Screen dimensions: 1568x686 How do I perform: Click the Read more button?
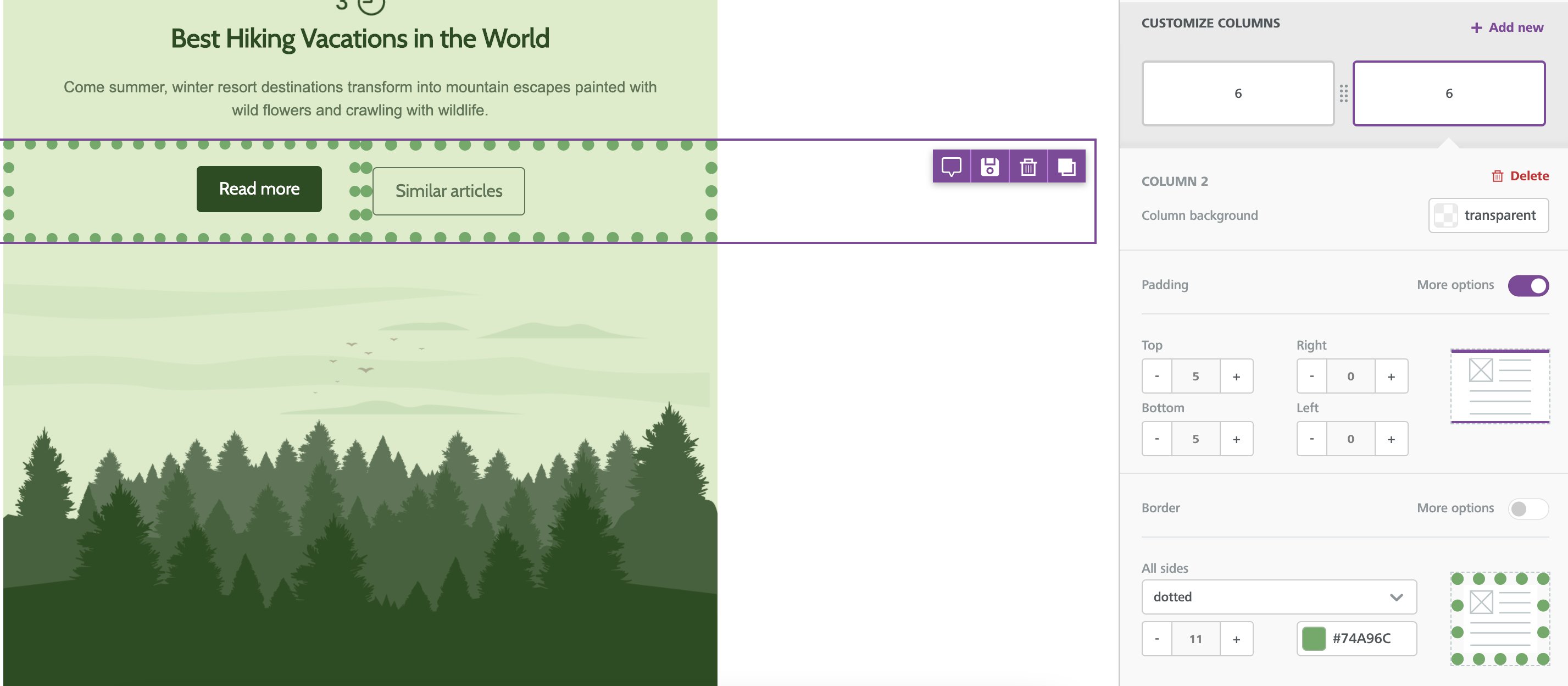259,189
